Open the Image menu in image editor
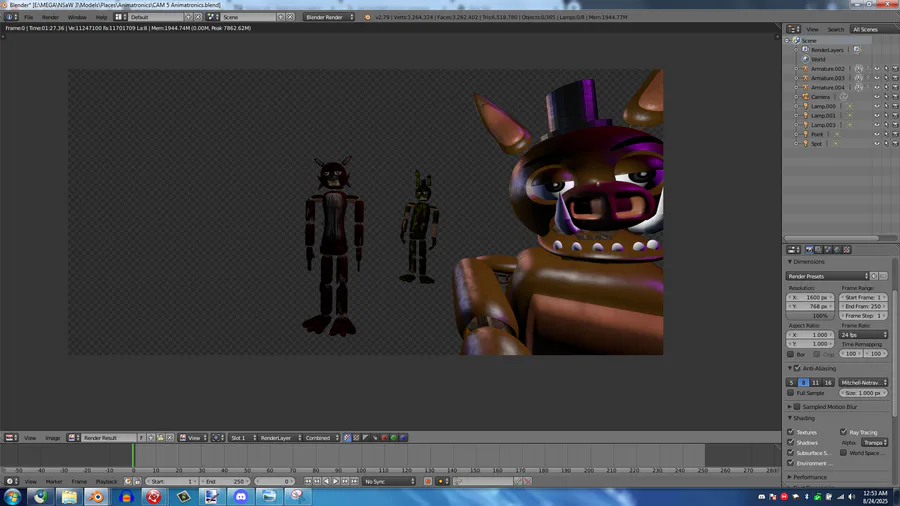The image size is (900, 506). tap(52, 438)
